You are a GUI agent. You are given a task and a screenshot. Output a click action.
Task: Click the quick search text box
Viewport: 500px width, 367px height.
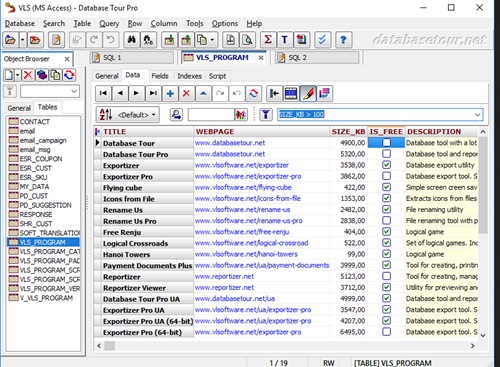[211, 115]
